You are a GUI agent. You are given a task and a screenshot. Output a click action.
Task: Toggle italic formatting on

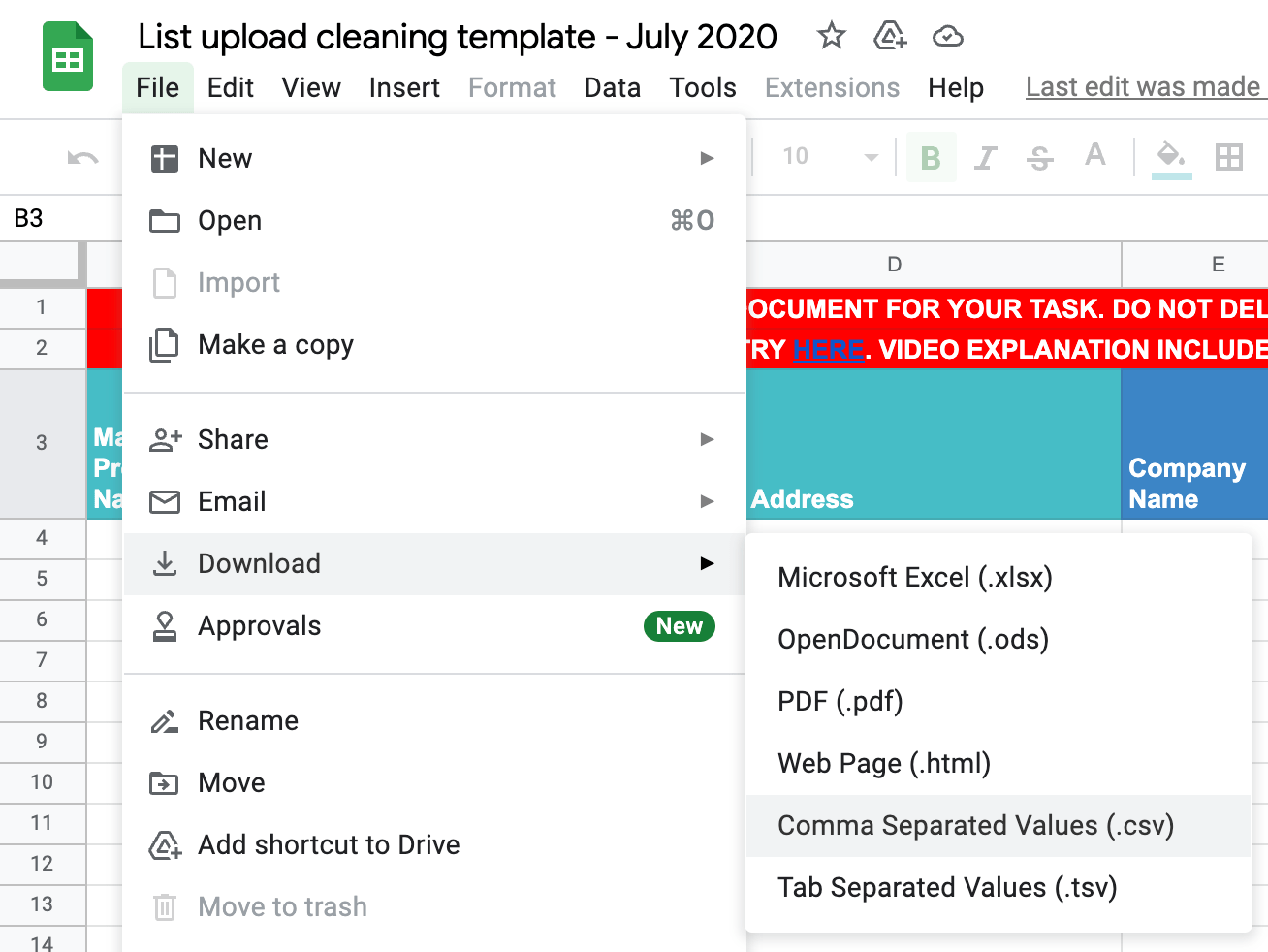(x=985, y=158)
